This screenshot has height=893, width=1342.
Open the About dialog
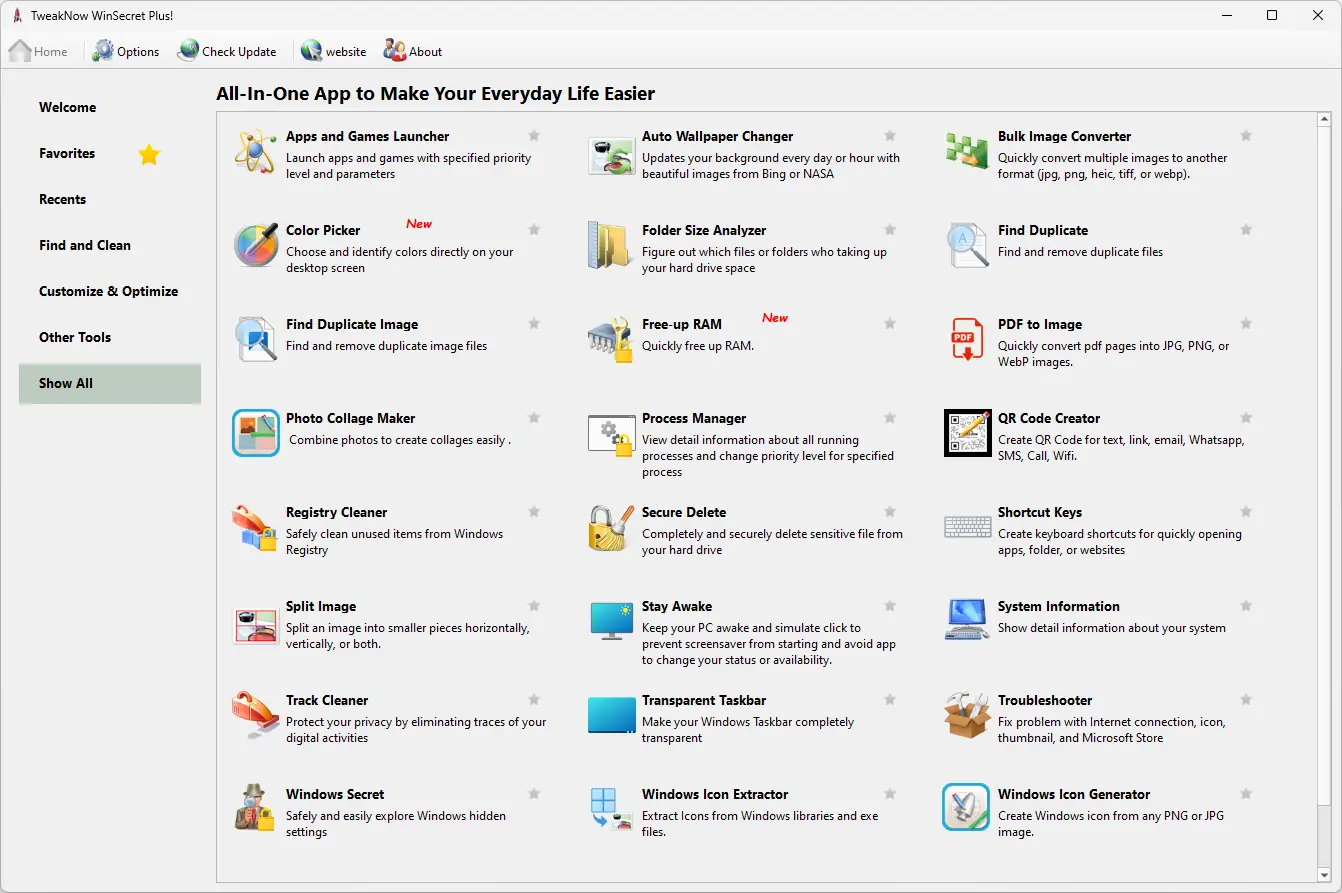(413, 51)
